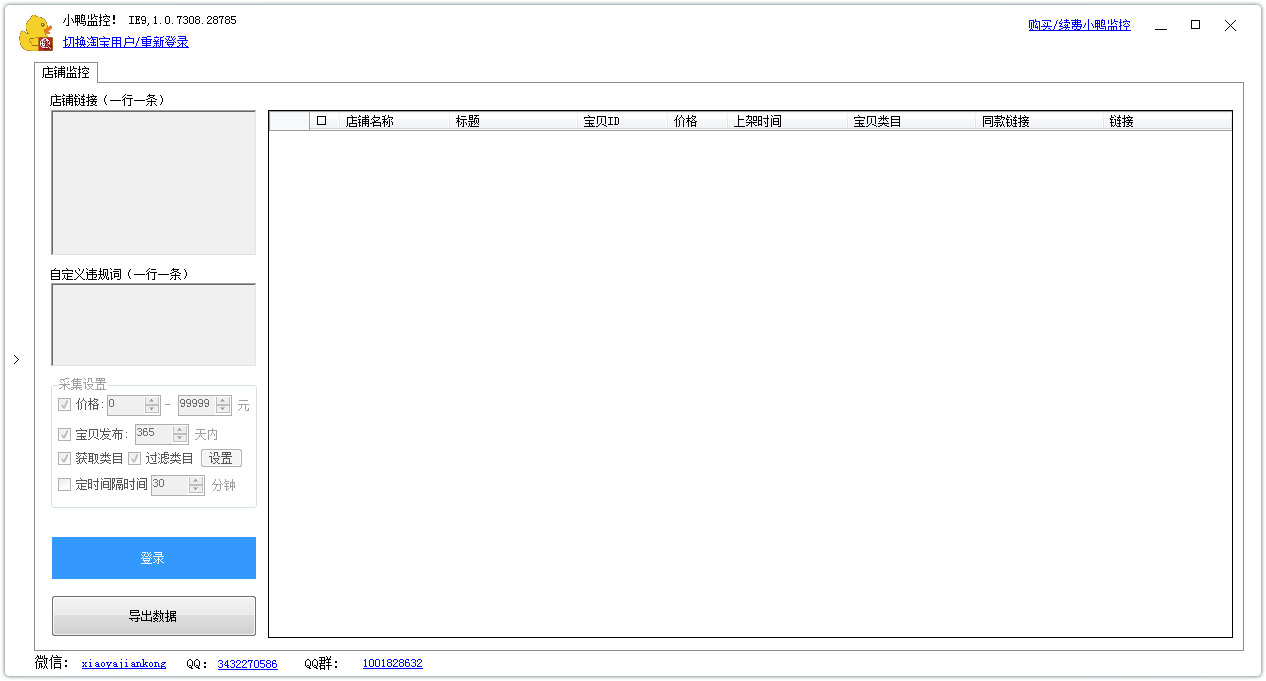Open 购买/续费小鸭监控 link
The height and width of the screenshot is (681, 1266).
point(1079,25)
